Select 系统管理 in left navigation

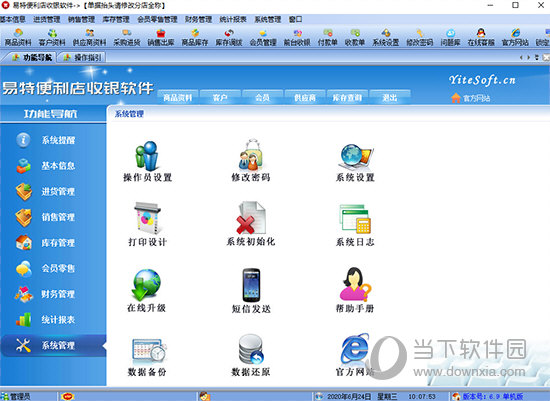[53, 346]
